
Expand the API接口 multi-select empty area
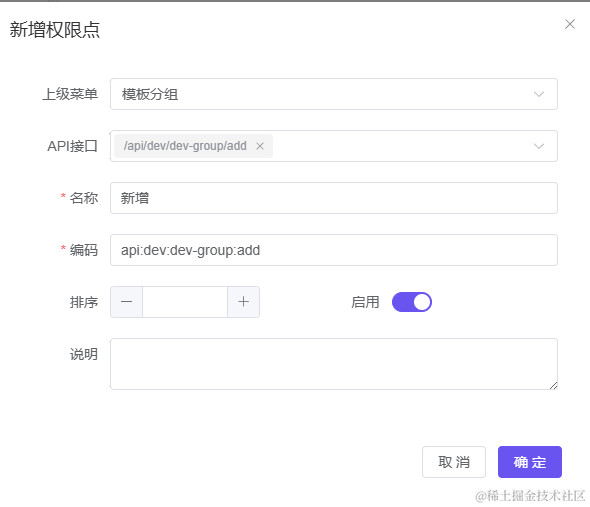click(x=403, y=146)
